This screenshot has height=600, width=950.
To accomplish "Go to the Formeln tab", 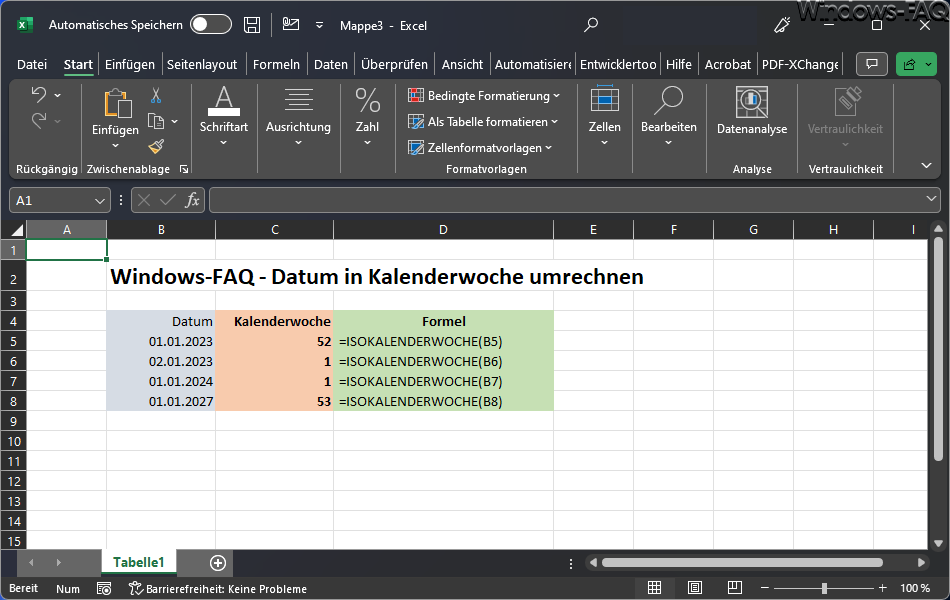I will pos(276,64).
